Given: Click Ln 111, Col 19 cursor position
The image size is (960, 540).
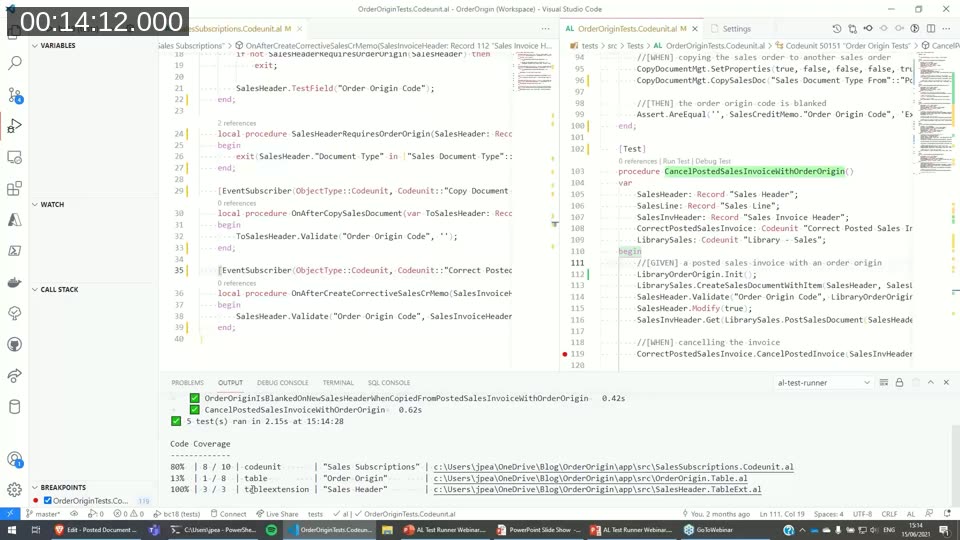Looking at the screenshot, I should 782,514.
